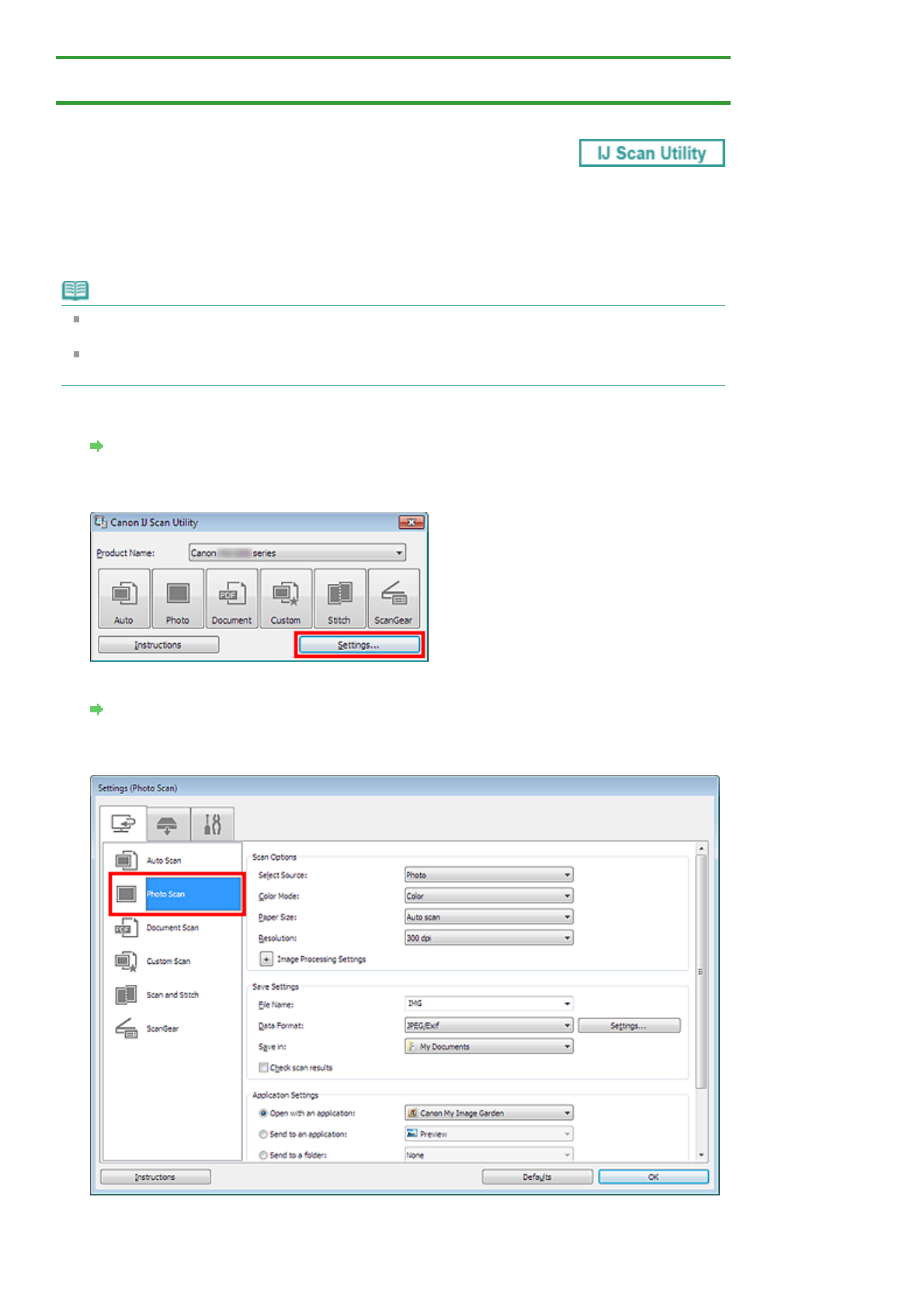This screenshot has height=1308, width=924.
Task: Choose Send to a folder radio option
Action: click(x=263, y=1156)
